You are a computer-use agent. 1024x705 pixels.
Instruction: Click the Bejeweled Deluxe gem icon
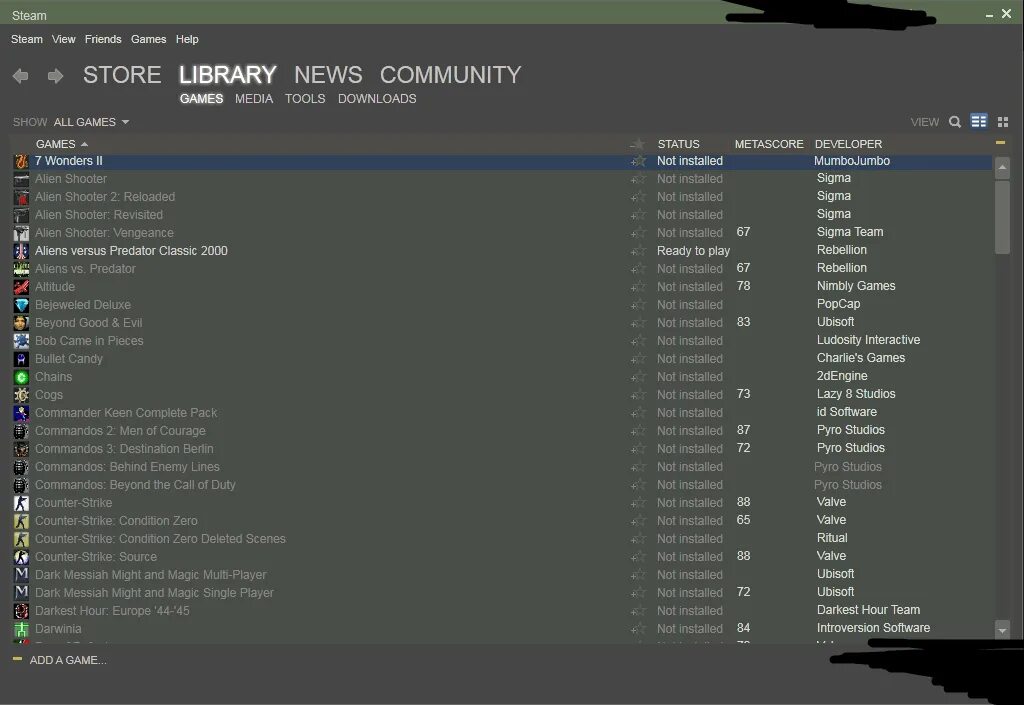tap(22, 305)
